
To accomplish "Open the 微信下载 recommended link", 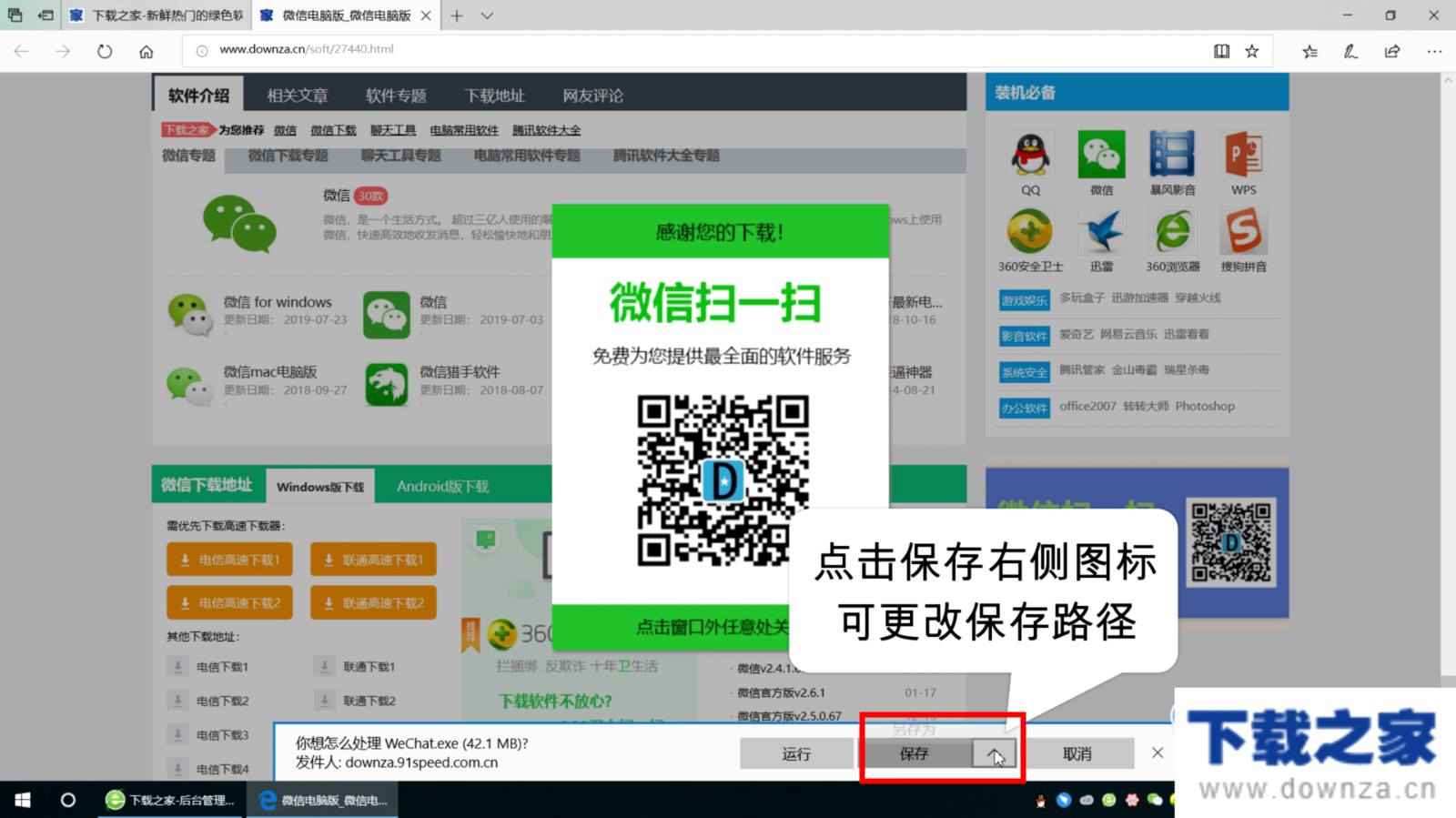I will point(333,130).
